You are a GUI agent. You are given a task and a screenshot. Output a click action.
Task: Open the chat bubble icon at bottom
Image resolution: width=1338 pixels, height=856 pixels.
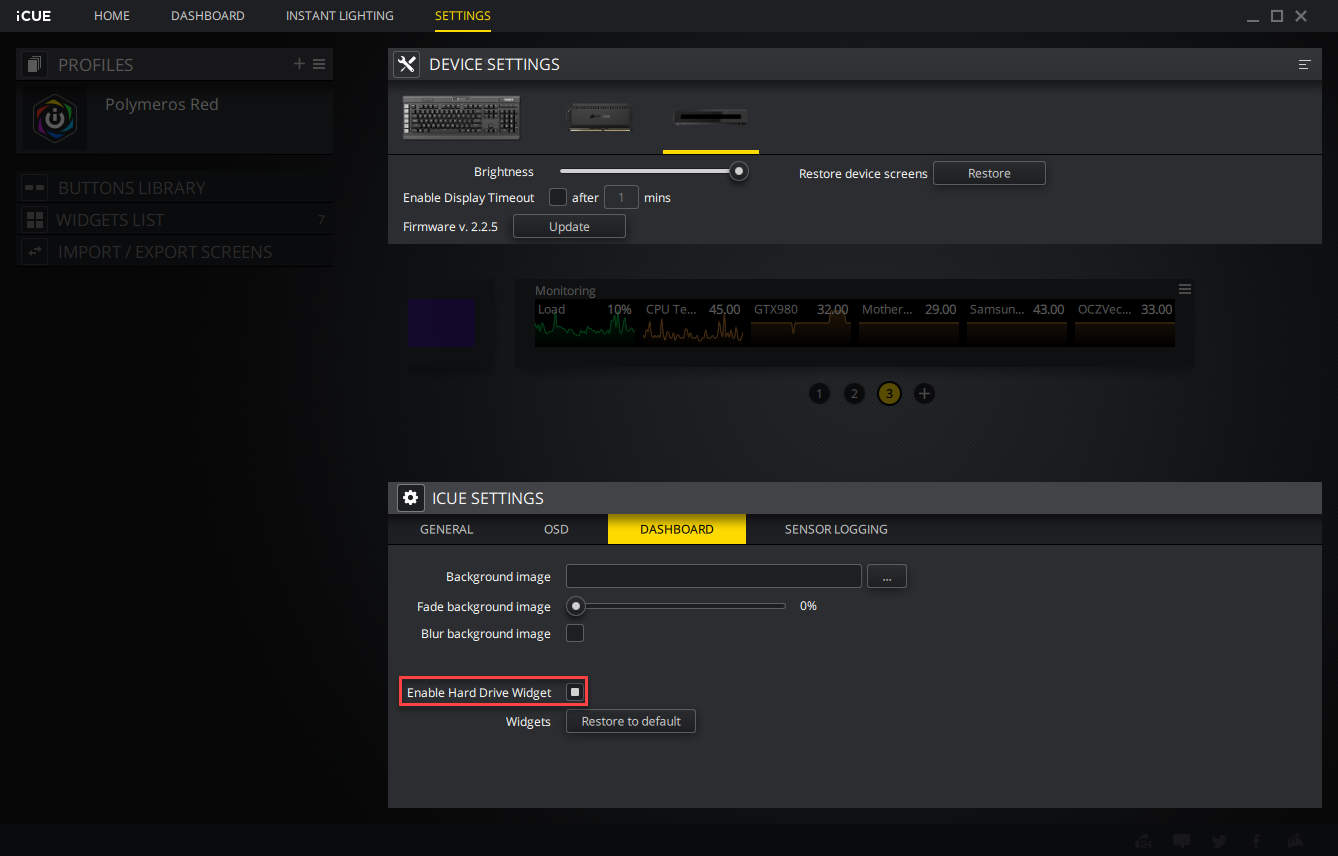[x=1181, y=841]
